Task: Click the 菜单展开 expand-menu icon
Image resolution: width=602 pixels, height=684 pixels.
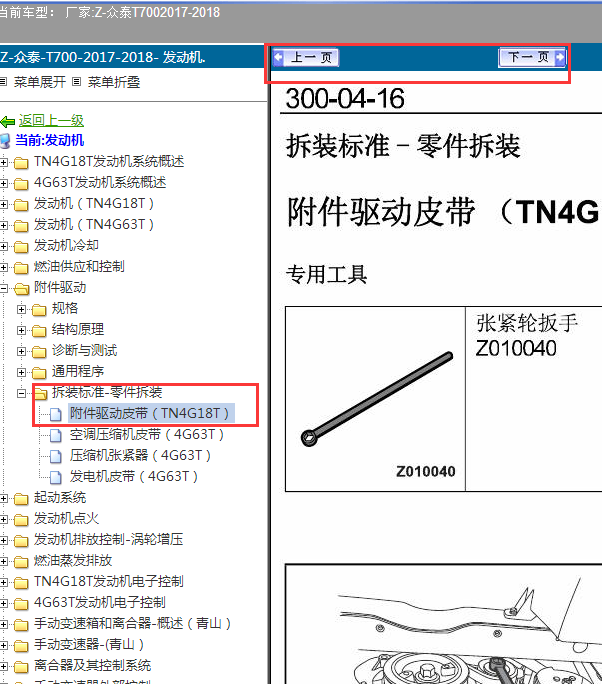Action: point(5,81)
